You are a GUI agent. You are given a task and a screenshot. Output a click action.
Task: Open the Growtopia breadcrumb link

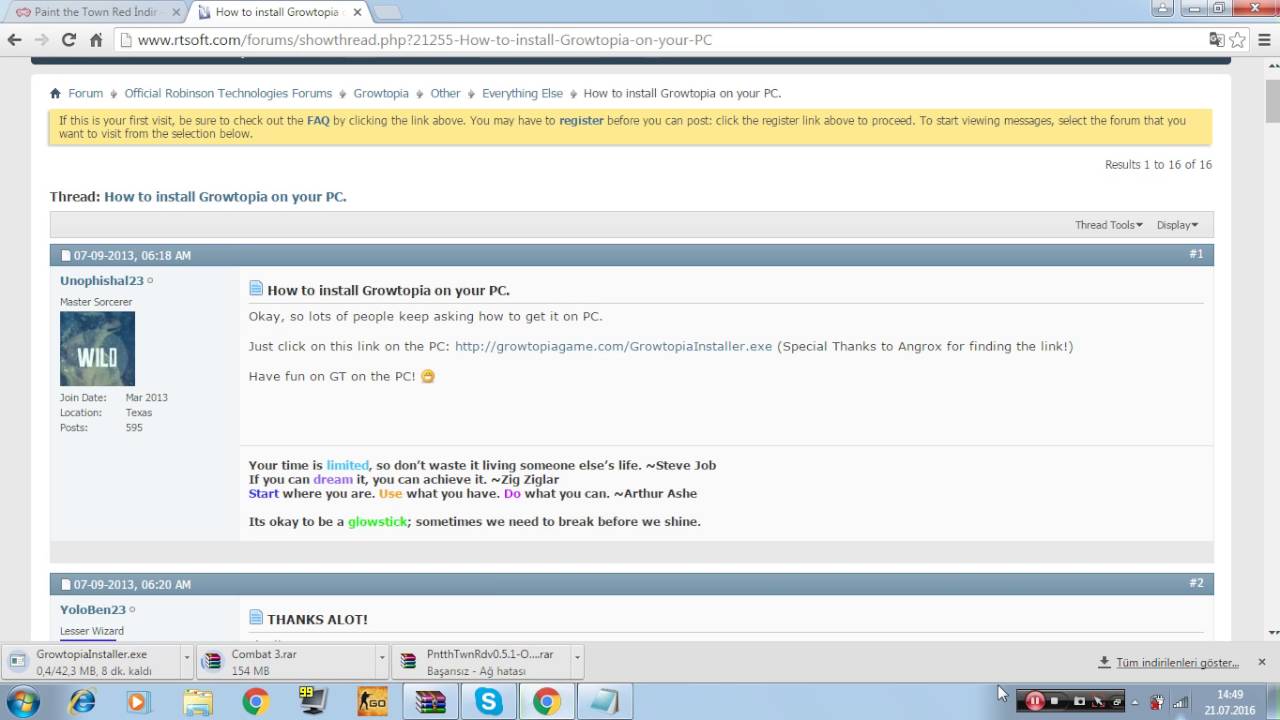pyautogui.click(x=381, y=93)
